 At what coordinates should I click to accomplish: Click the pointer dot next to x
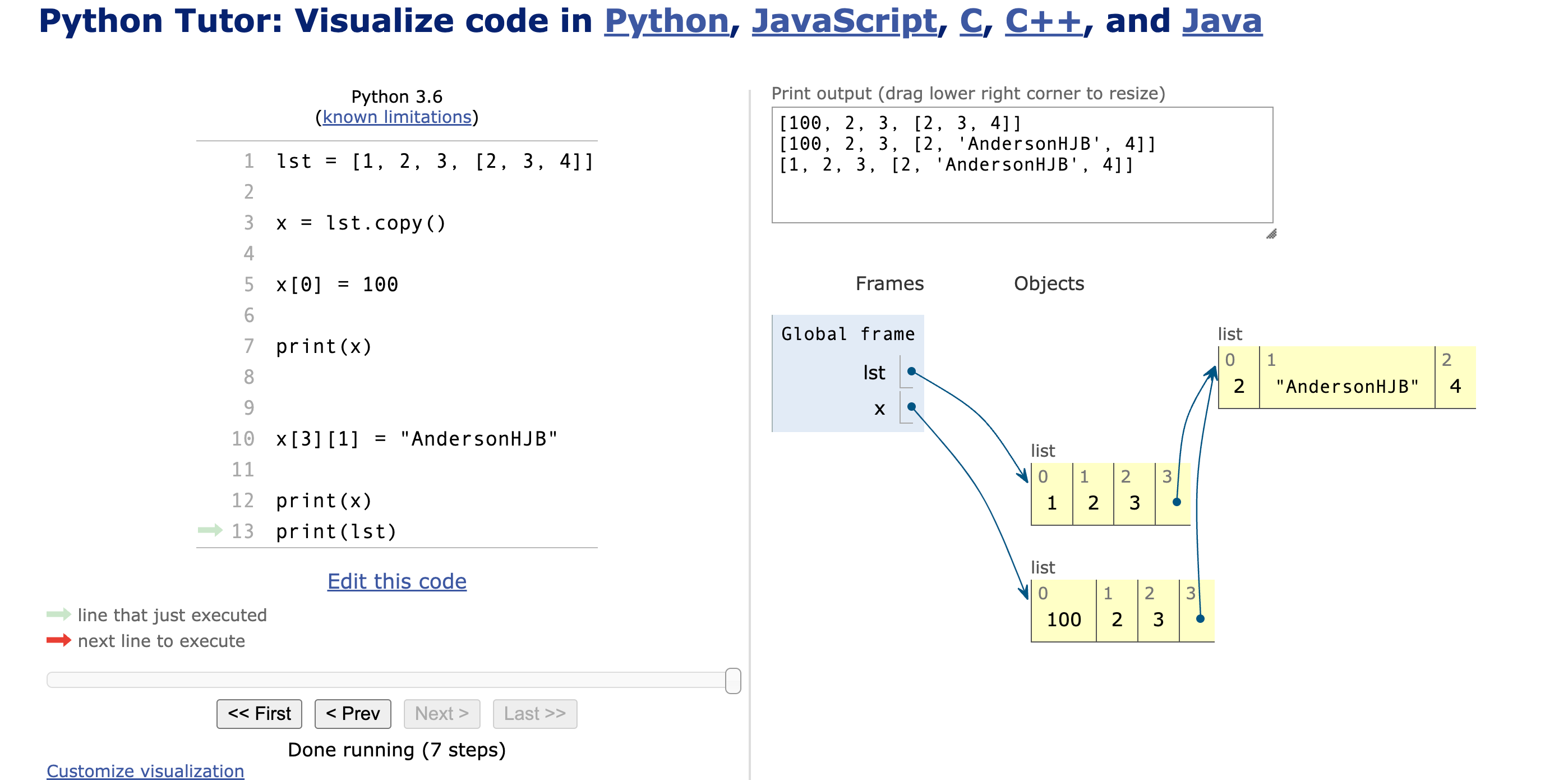pos(911,407)
